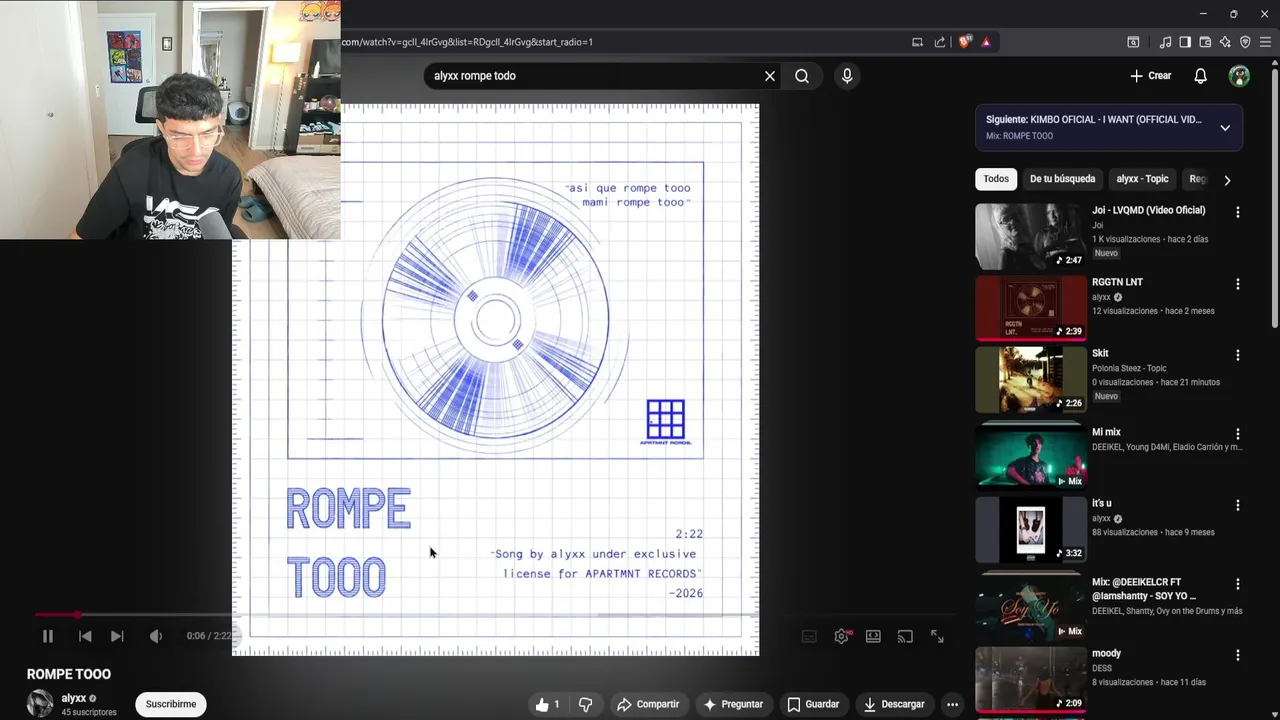Viewport: 1280px width, 720px height.
Task: Expand the Siguiente mix playlist panel
Action: click(1225, 127)
